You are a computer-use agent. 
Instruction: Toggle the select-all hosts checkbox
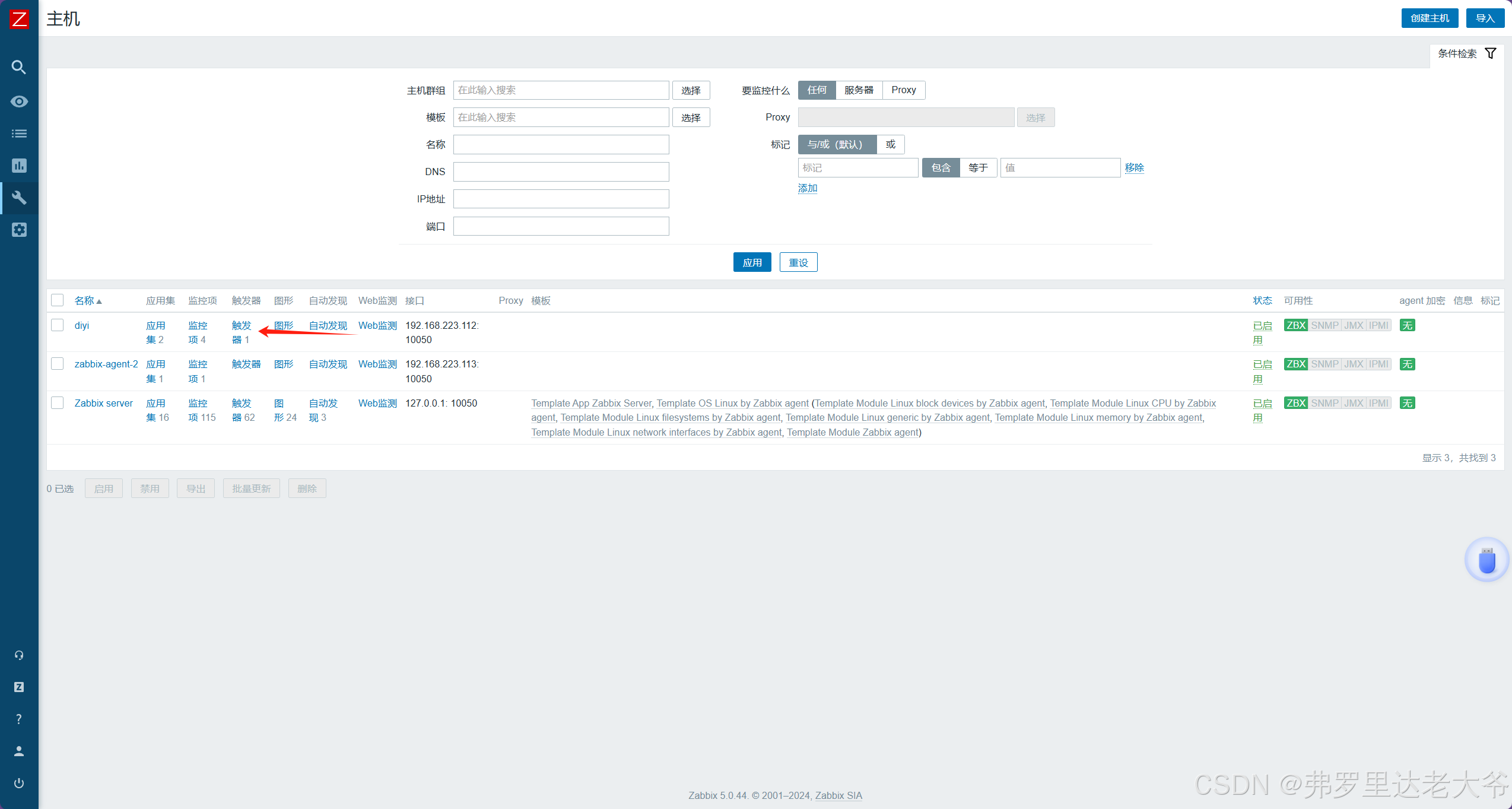click(x=58, y=300)
